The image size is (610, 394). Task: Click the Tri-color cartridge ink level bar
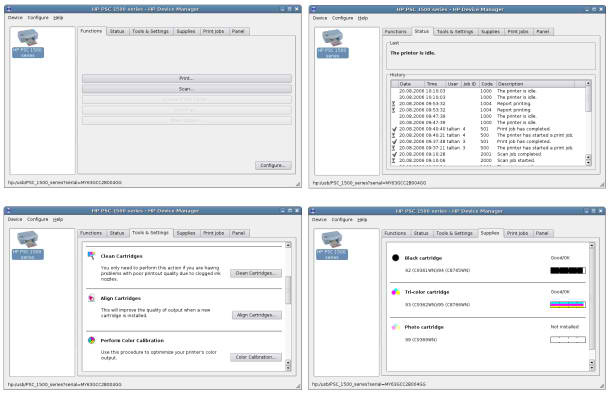coord(568,305)
